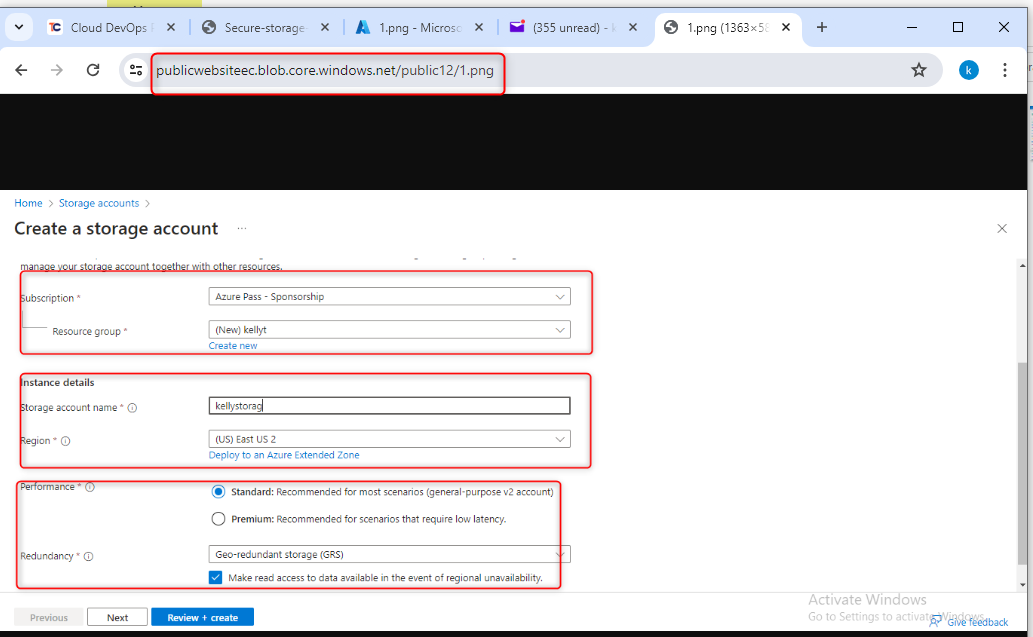Minimize the browser window

(912, 27)
